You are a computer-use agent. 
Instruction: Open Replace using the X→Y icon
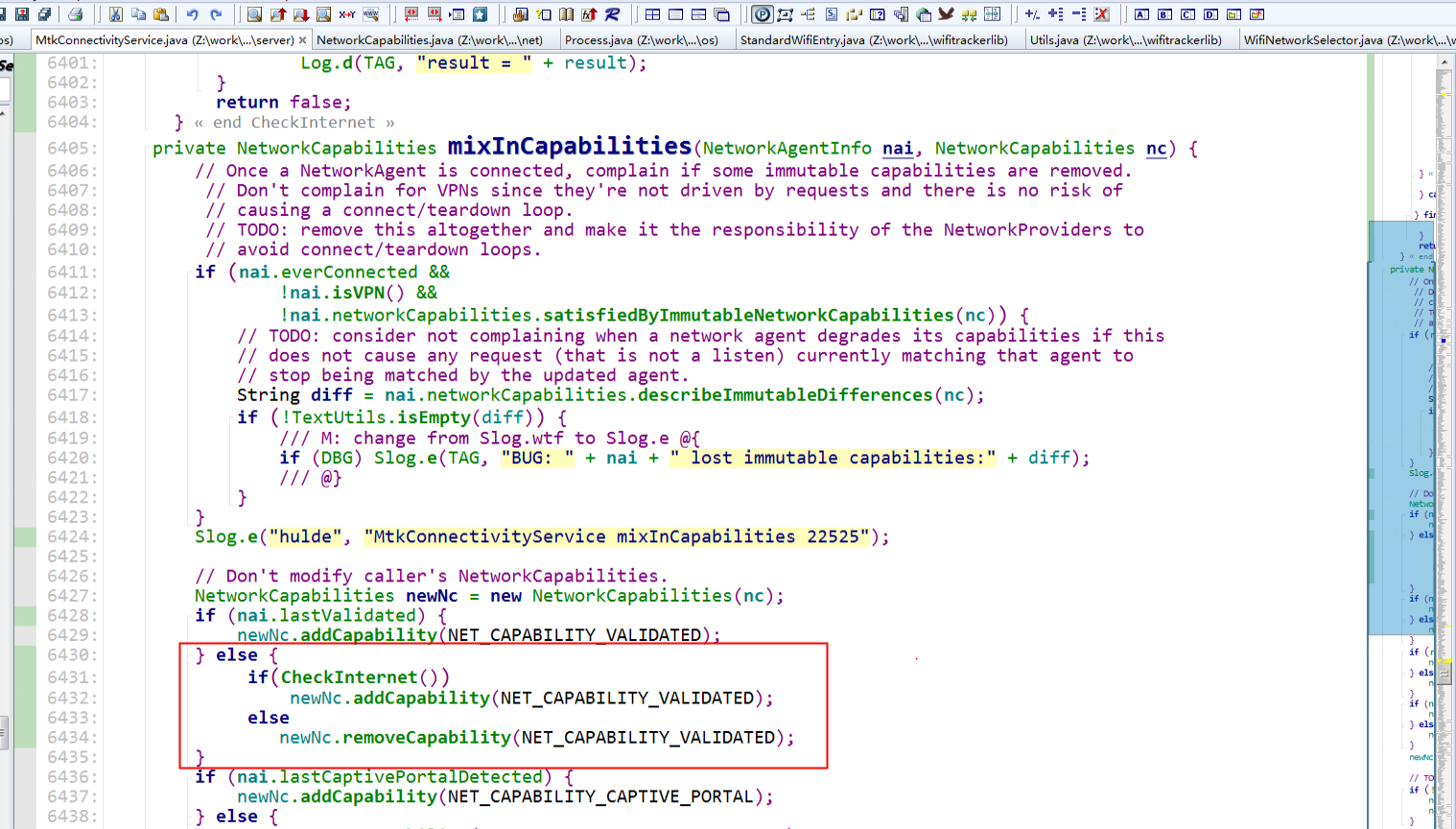point(346,14)
